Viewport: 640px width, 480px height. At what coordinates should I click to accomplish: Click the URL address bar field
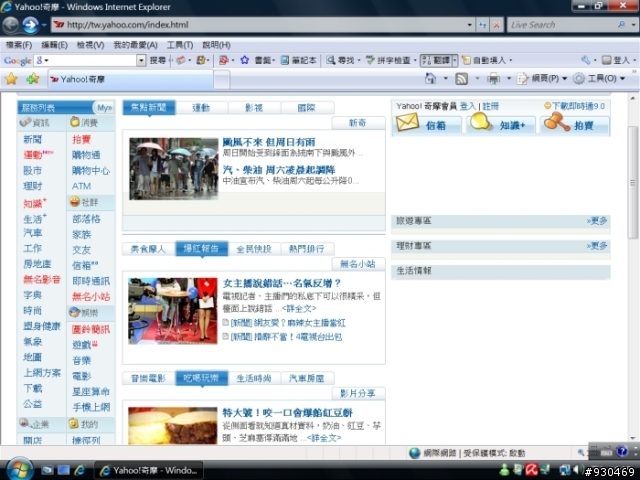tap(263, 25)
